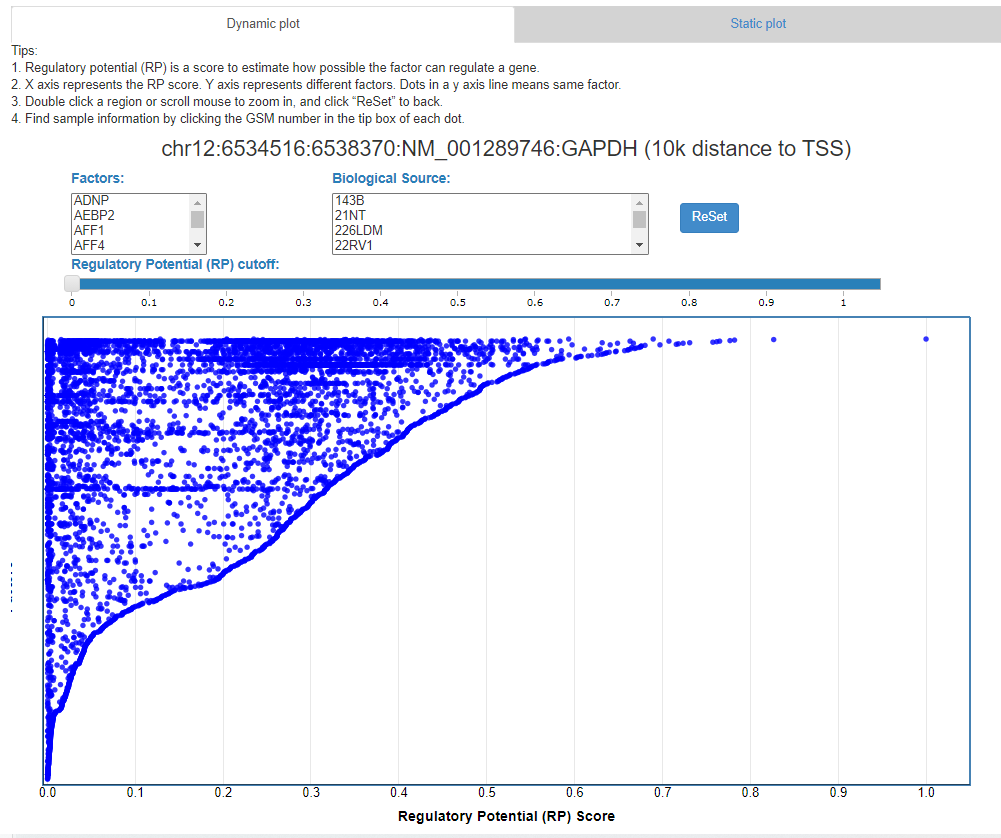Click the Biological Source label
Viewport: 1001px width, 838px height.
coord(391,178)
